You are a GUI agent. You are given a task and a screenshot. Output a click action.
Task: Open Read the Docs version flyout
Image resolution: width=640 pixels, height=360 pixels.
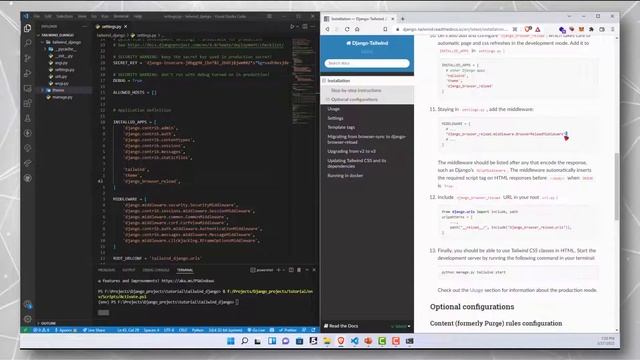(400, 326)
